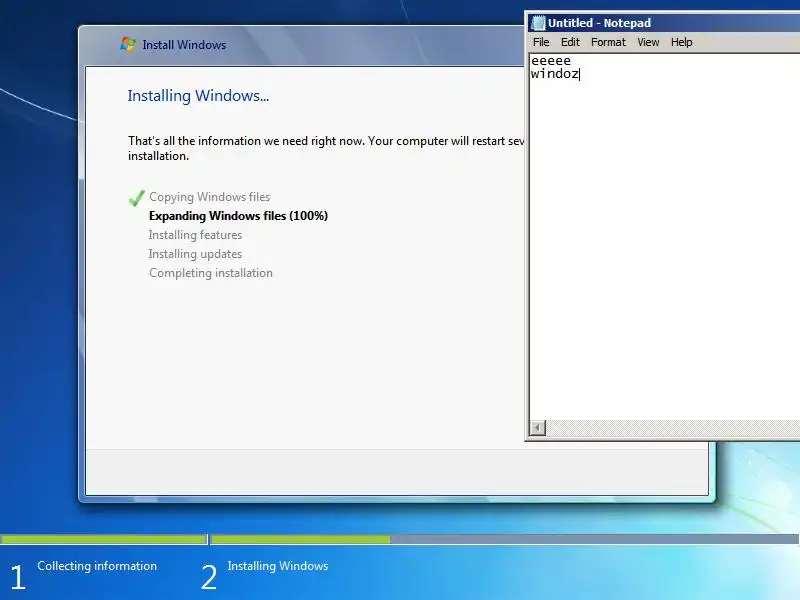
Task: Open the View menu in Notepad
Action: (x=648, y=42)
